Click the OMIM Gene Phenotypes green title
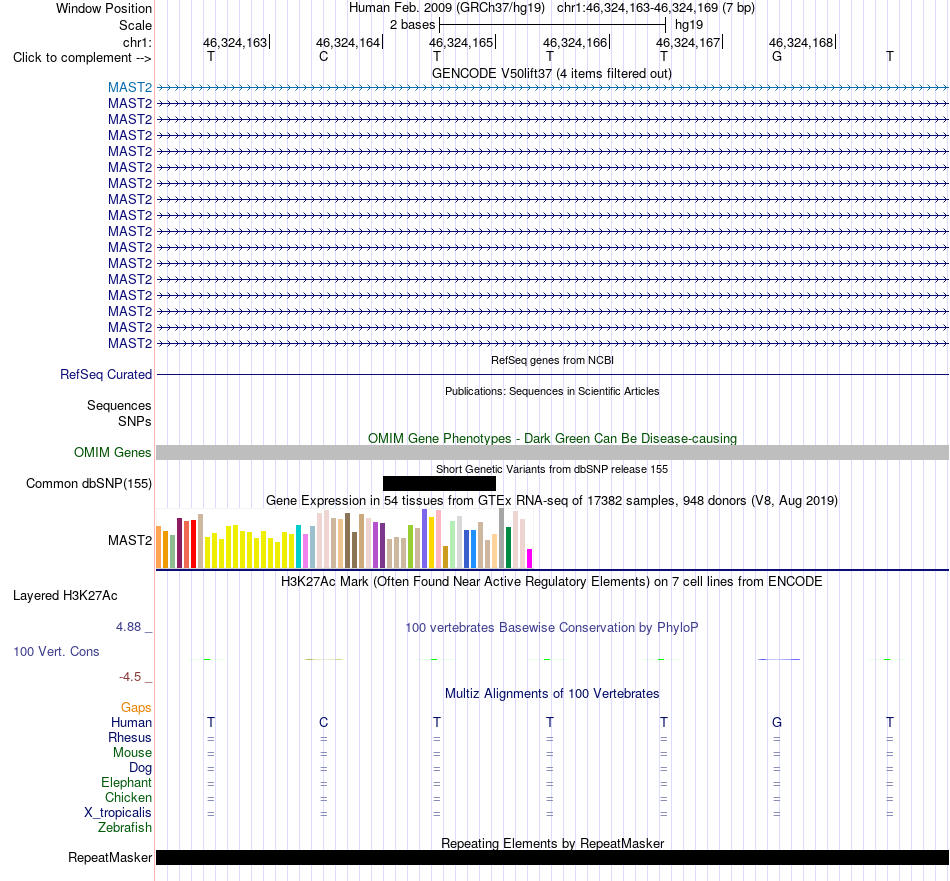950x881 pixels. tap(552, 438)
